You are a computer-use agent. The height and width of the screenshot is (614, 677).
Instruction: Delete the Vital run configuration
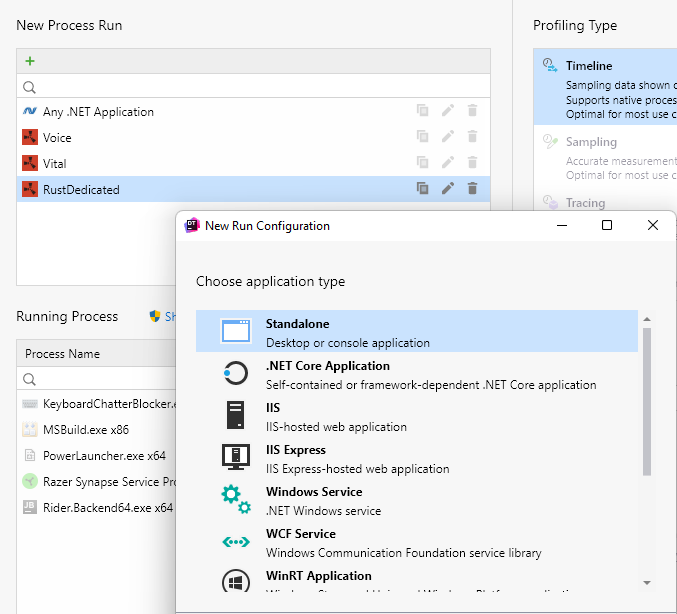[472, 163]
